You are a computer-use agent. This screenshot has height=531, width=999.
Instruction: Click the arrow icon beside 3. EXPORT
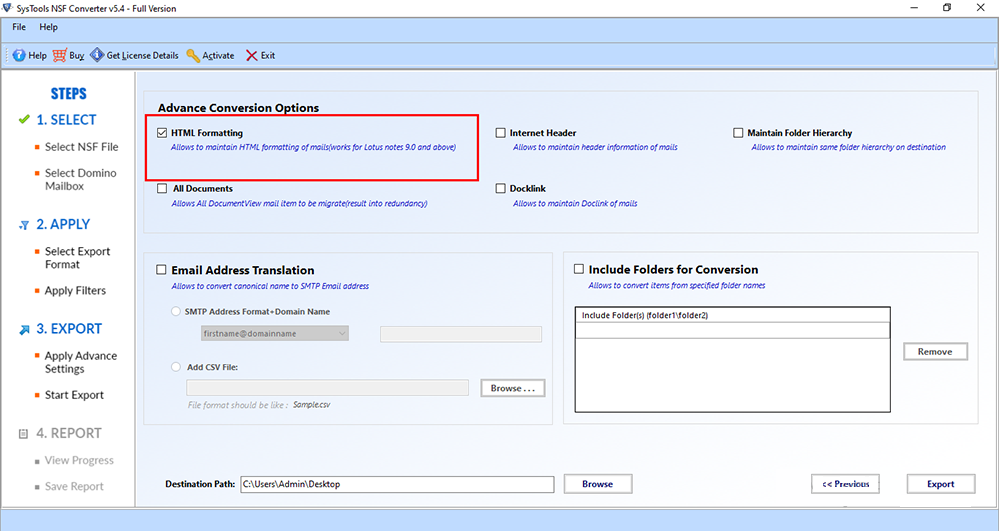coord(24,329)
